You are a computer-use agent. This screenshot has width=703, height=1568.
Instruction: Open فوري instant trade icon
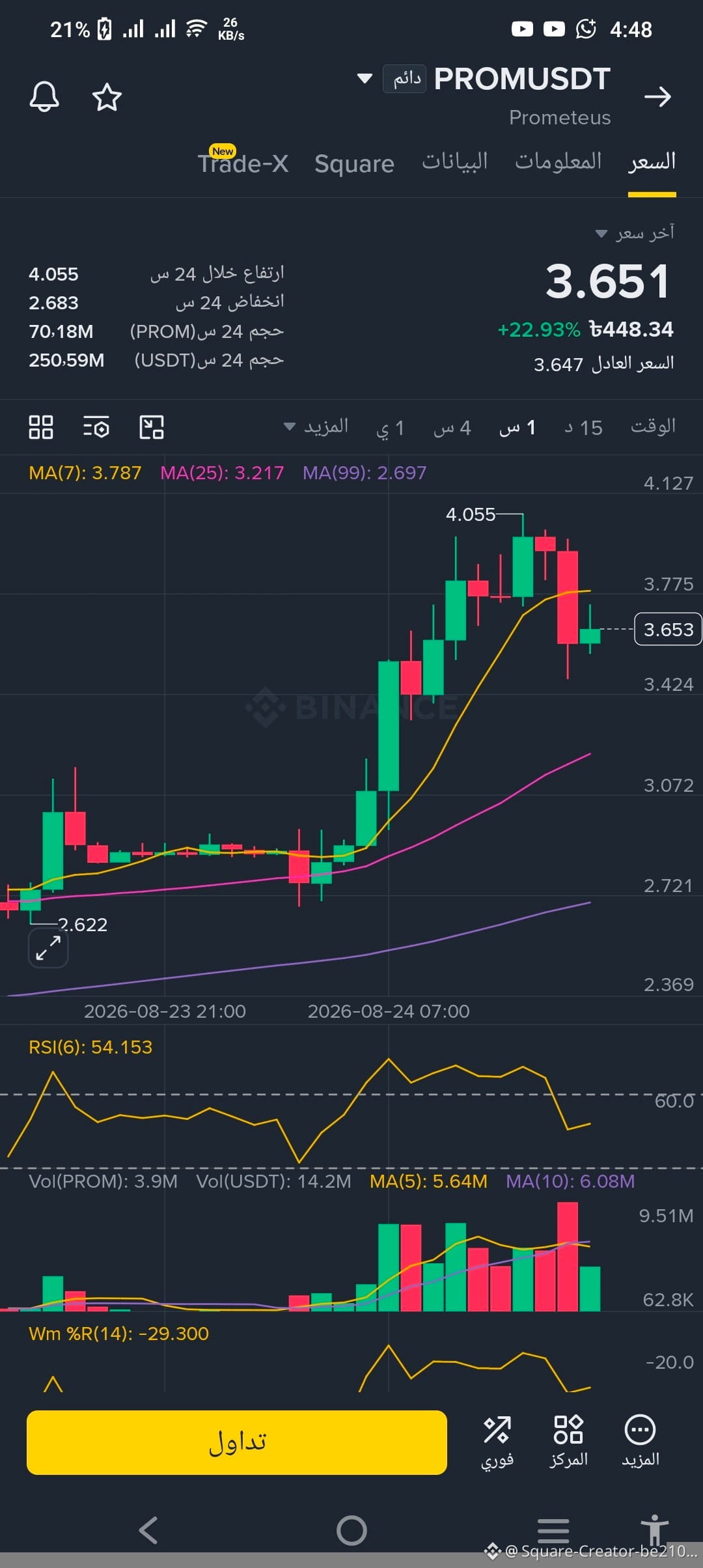497,1442
